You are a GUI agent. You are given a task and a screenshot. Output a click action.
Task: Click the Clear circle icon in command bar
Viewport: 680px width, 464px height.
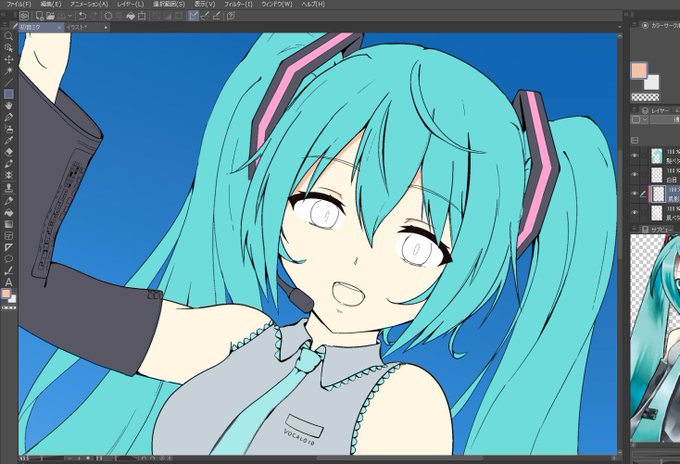coord(108,16)
